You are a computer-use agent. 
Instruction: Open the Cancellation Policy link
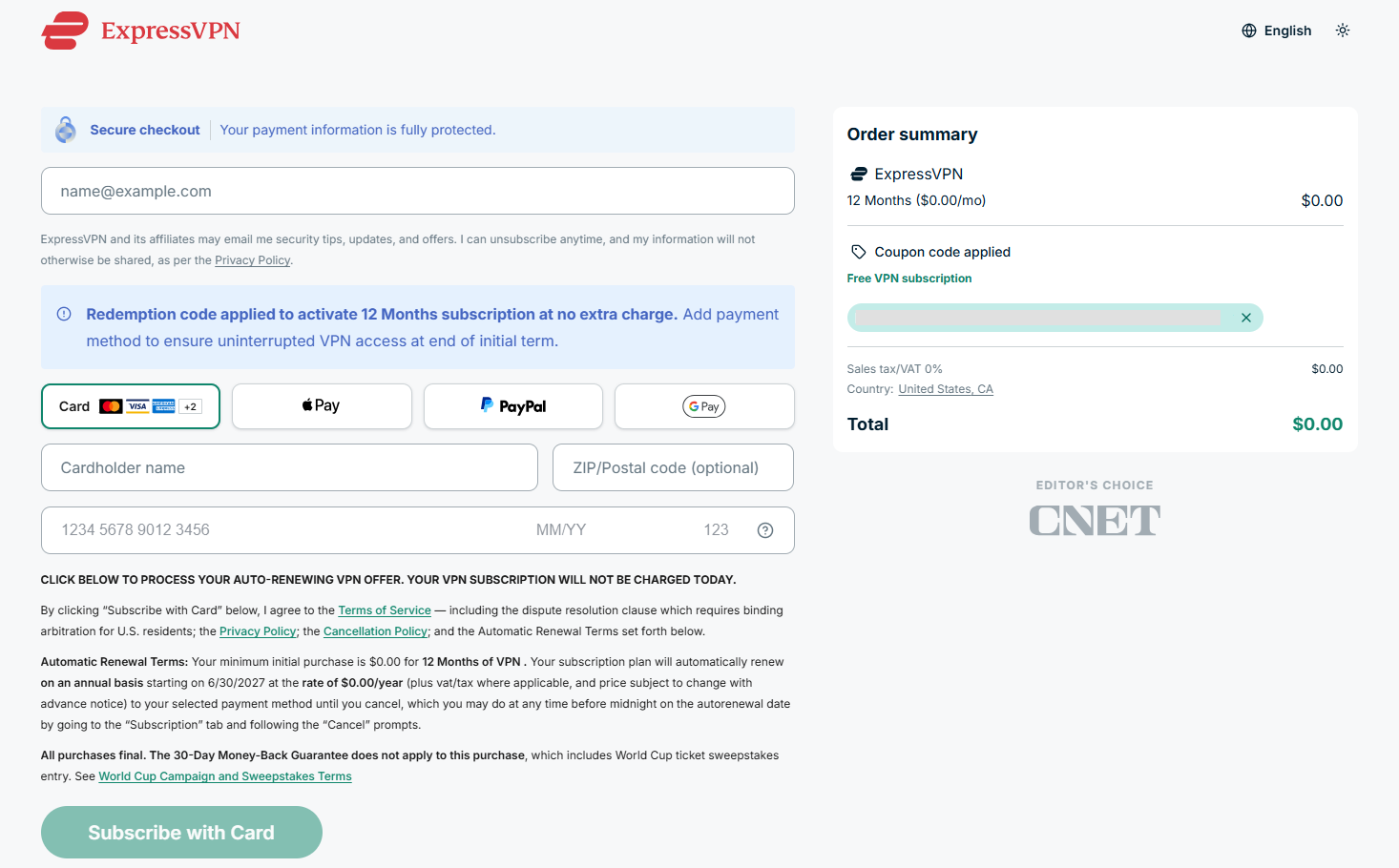pos(376,631)
